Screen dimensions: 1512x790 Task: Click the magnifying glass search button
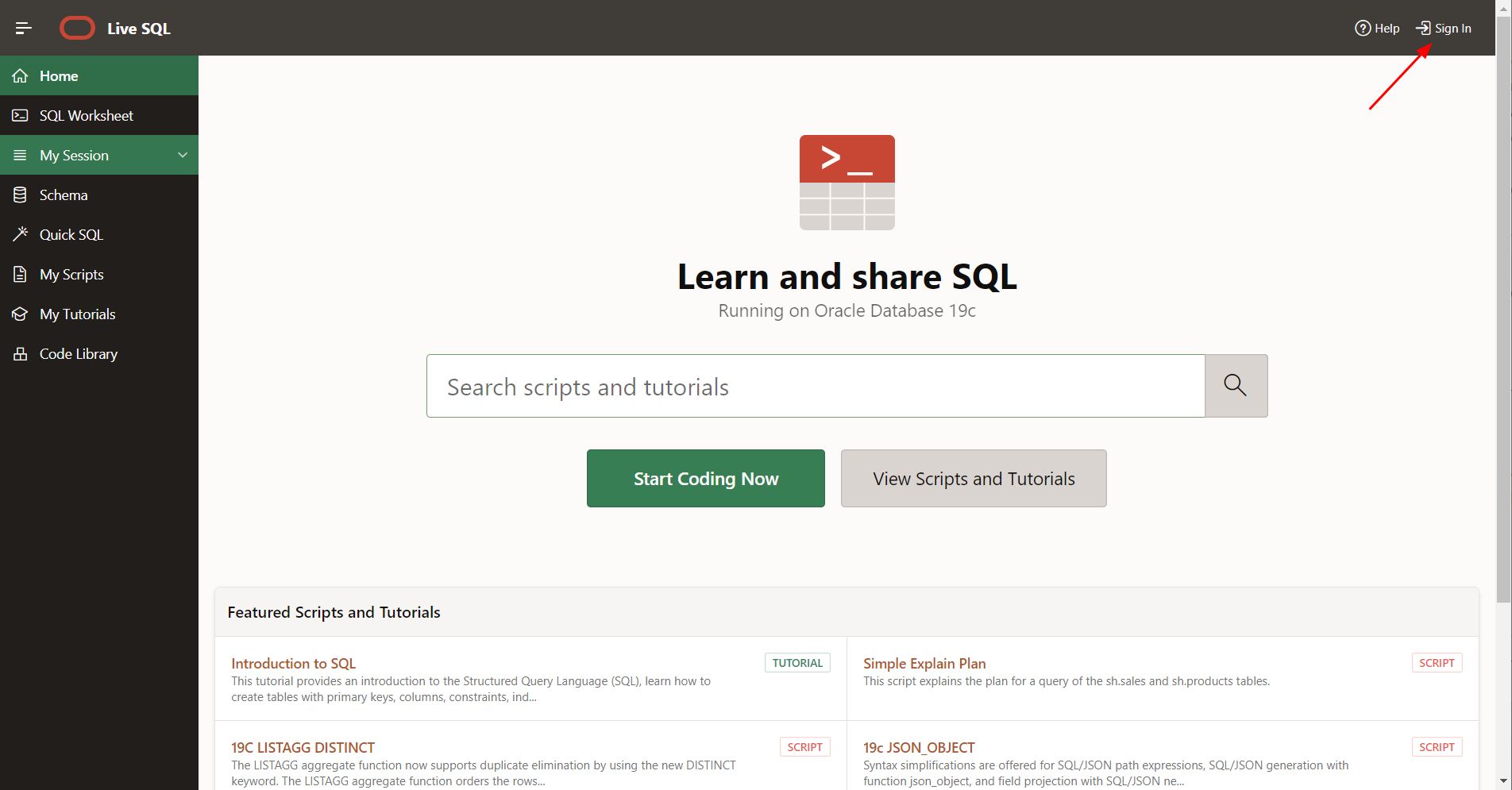(1236, 386)
